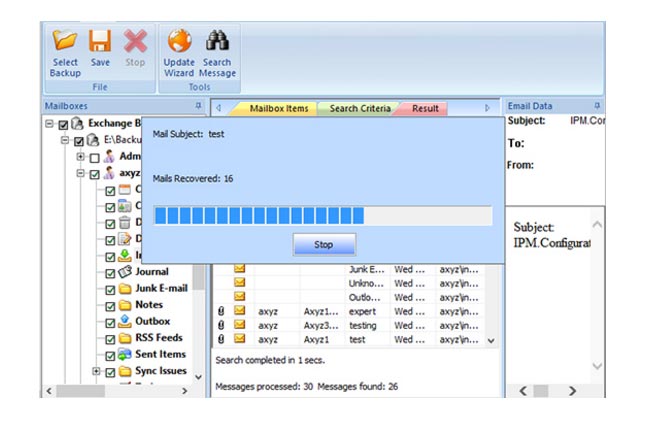The height and width of the screenshot is (421, 645).
Task: Click the red Stop toolbar icon
Action: (x=135, y=41)
